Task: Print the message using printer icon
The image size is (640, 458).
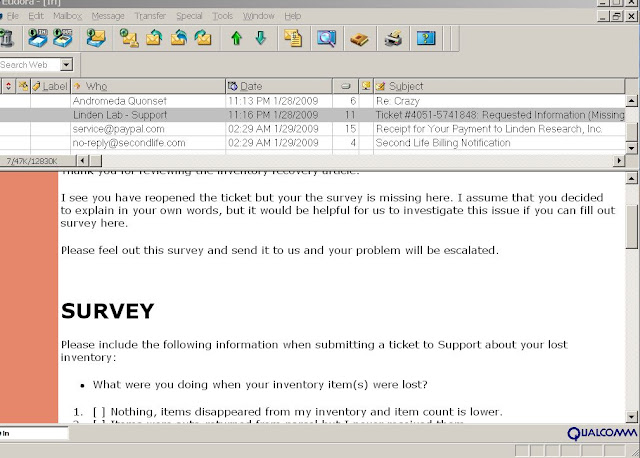Action: coord(393,39)
